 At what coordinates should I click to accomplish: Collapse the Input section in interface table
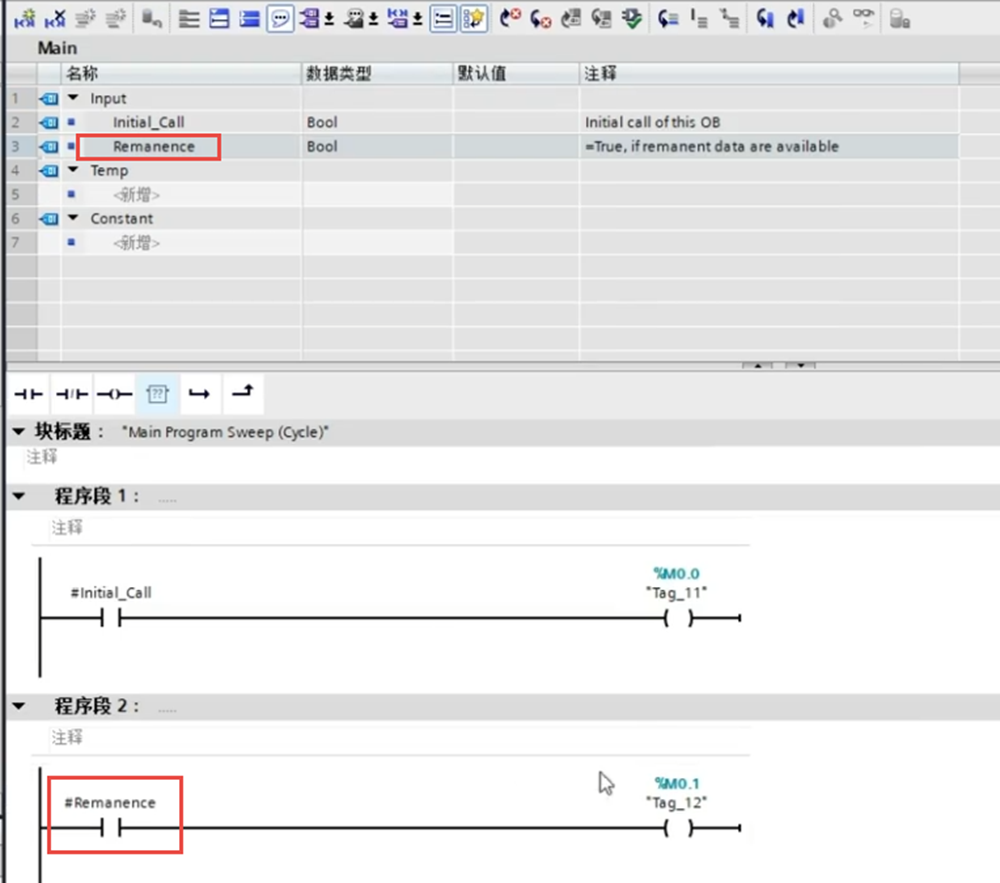[73, 98]
